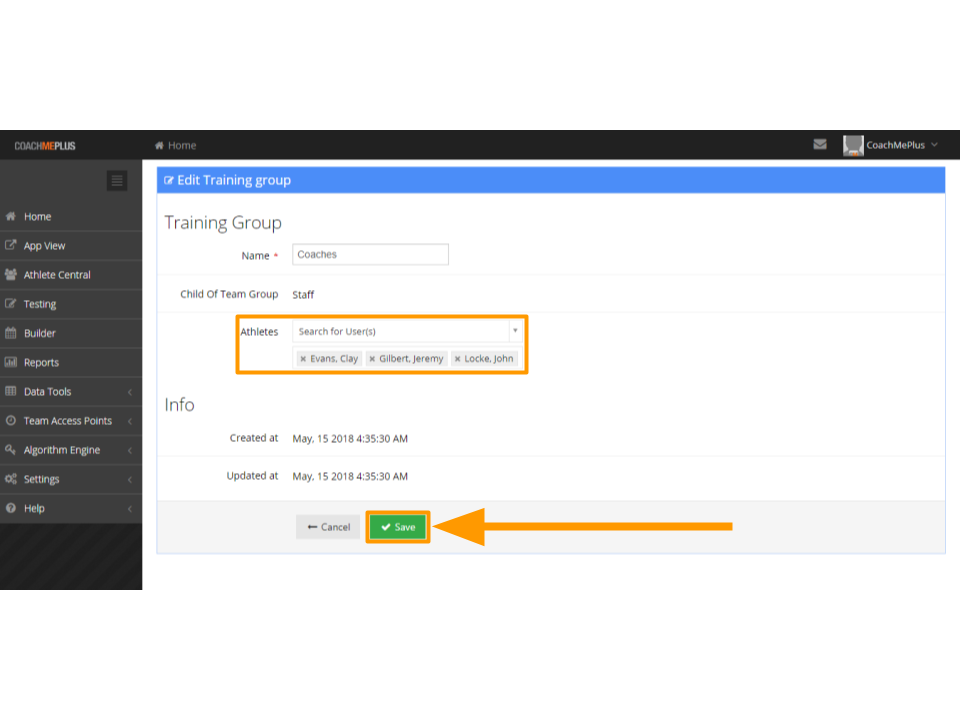Click the Team Access Points label in sidebar
The image size is (960, 720).
click(x=68, y=421)
